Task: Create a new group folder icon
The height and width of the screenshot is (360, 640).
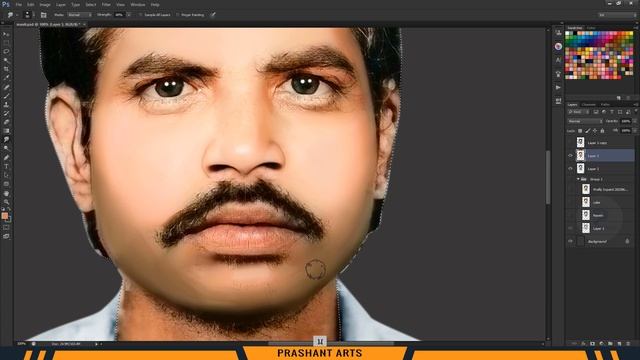Action: tap(610, 344)
